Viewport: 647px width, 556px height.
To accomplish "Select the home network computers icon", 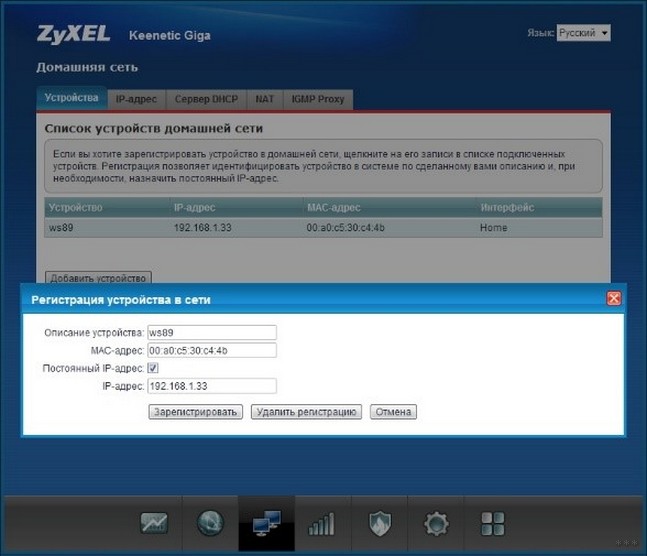I will [x=266, y=522].
